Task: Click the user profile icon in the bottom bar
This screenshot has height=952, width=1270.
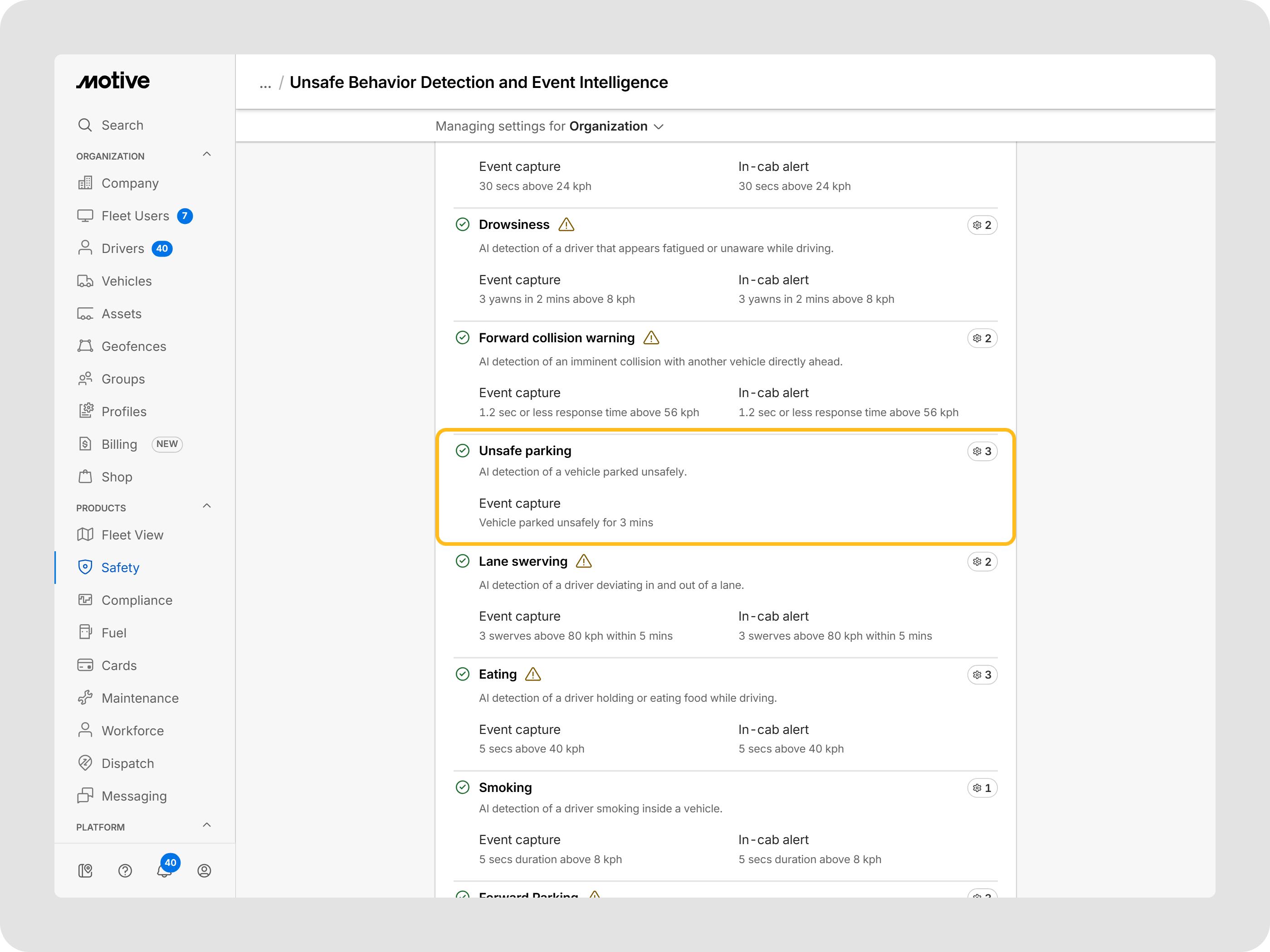Action: [204, 870]
